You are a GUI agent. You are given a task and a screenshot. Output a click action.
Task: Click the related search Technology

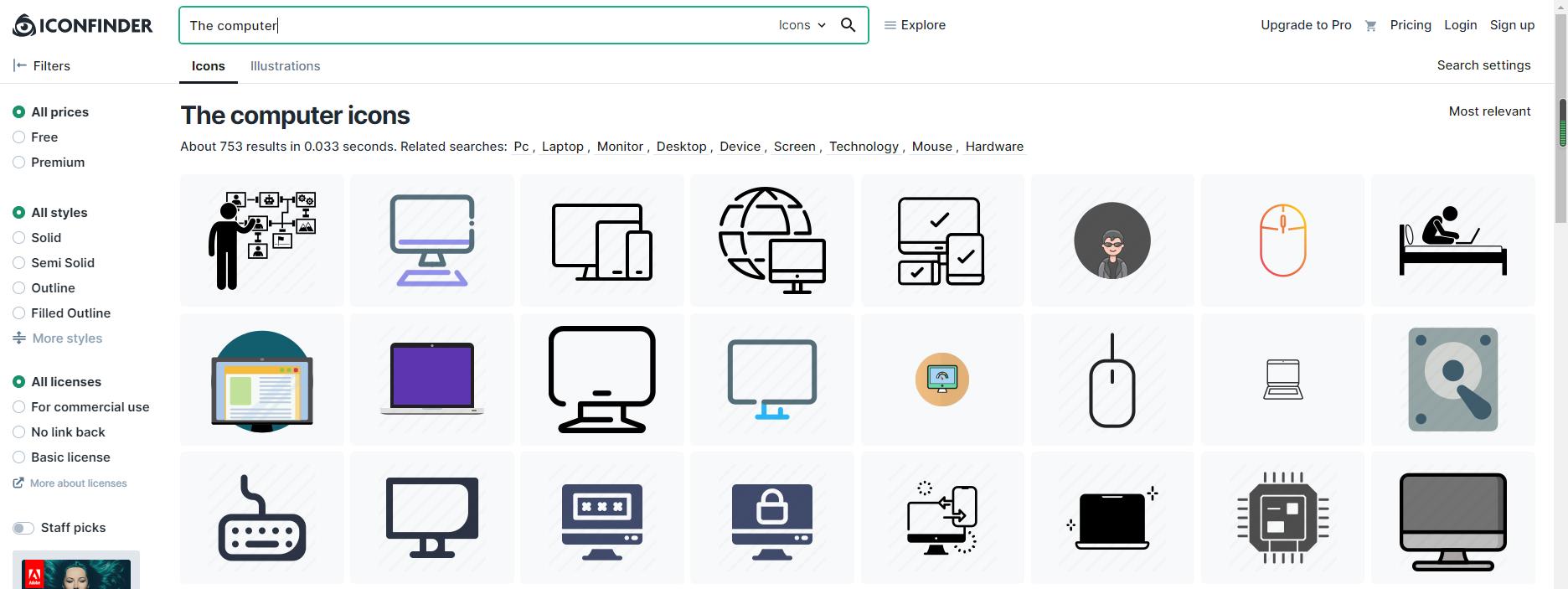click(x=864, y=147)
